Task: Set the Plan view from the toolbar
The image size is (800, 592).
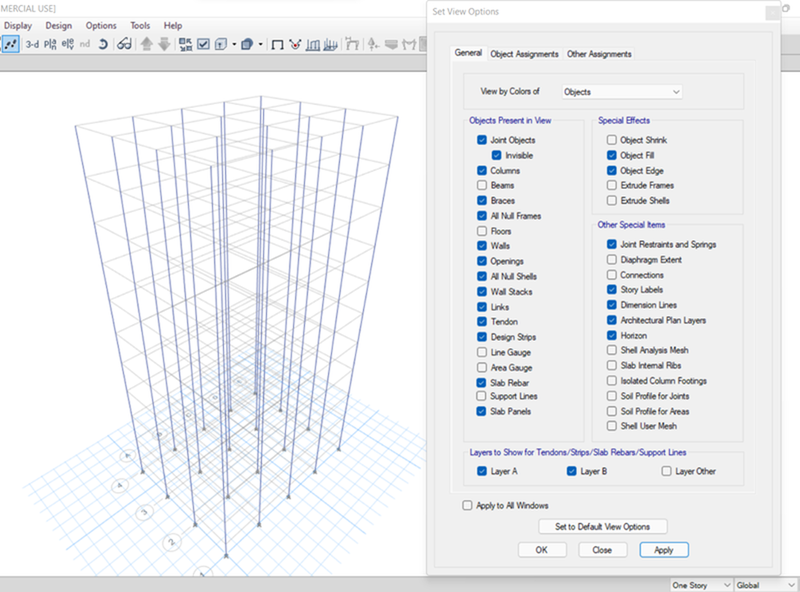Action: click(50, 44)
